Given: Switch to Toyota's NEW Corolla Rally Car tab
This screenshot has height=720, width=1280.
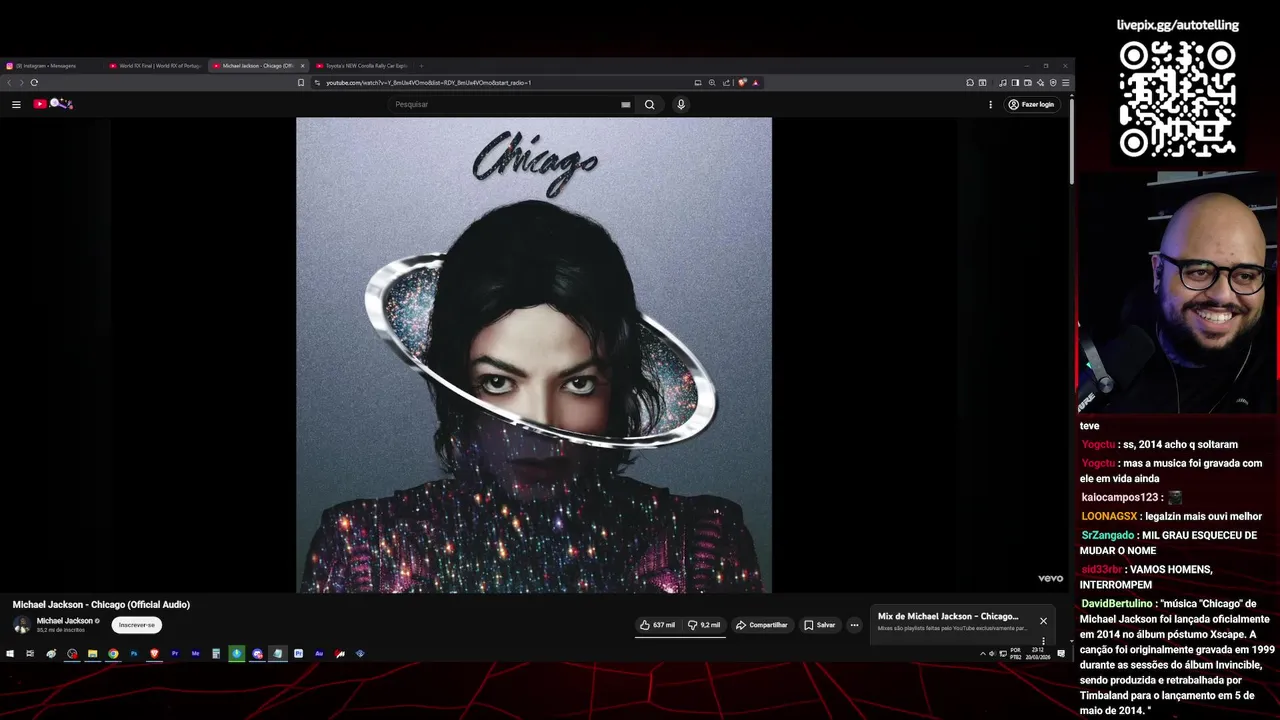Looking at the screenshot, I should [361, 66].
